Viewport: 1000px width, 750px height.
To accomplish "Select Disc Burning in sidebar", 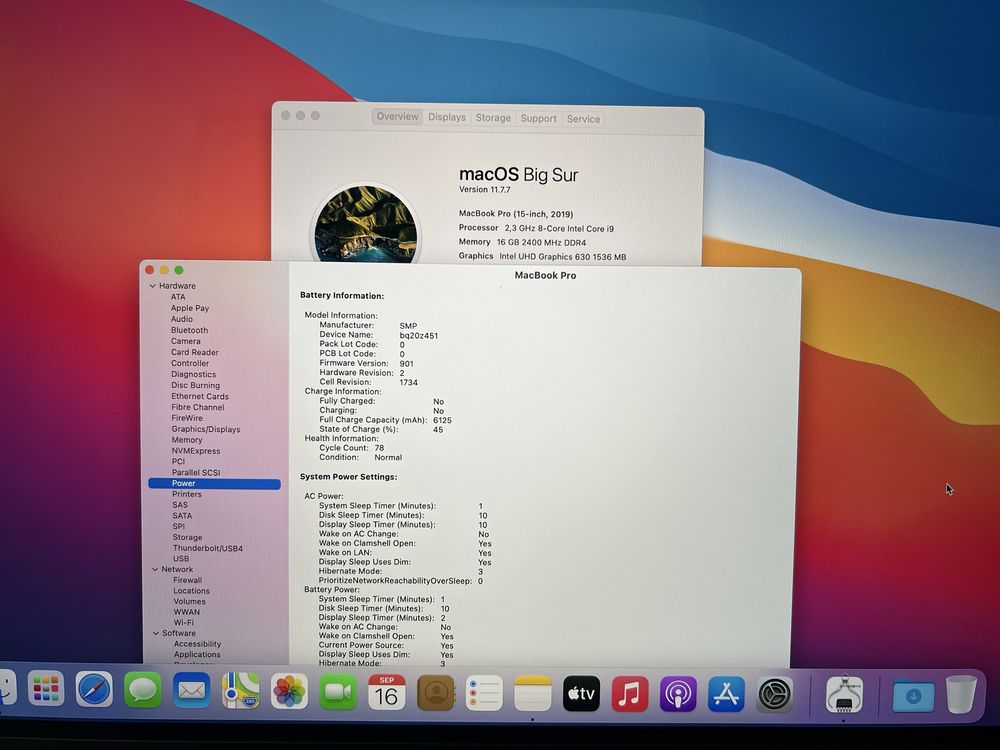I will click(195, 385).
